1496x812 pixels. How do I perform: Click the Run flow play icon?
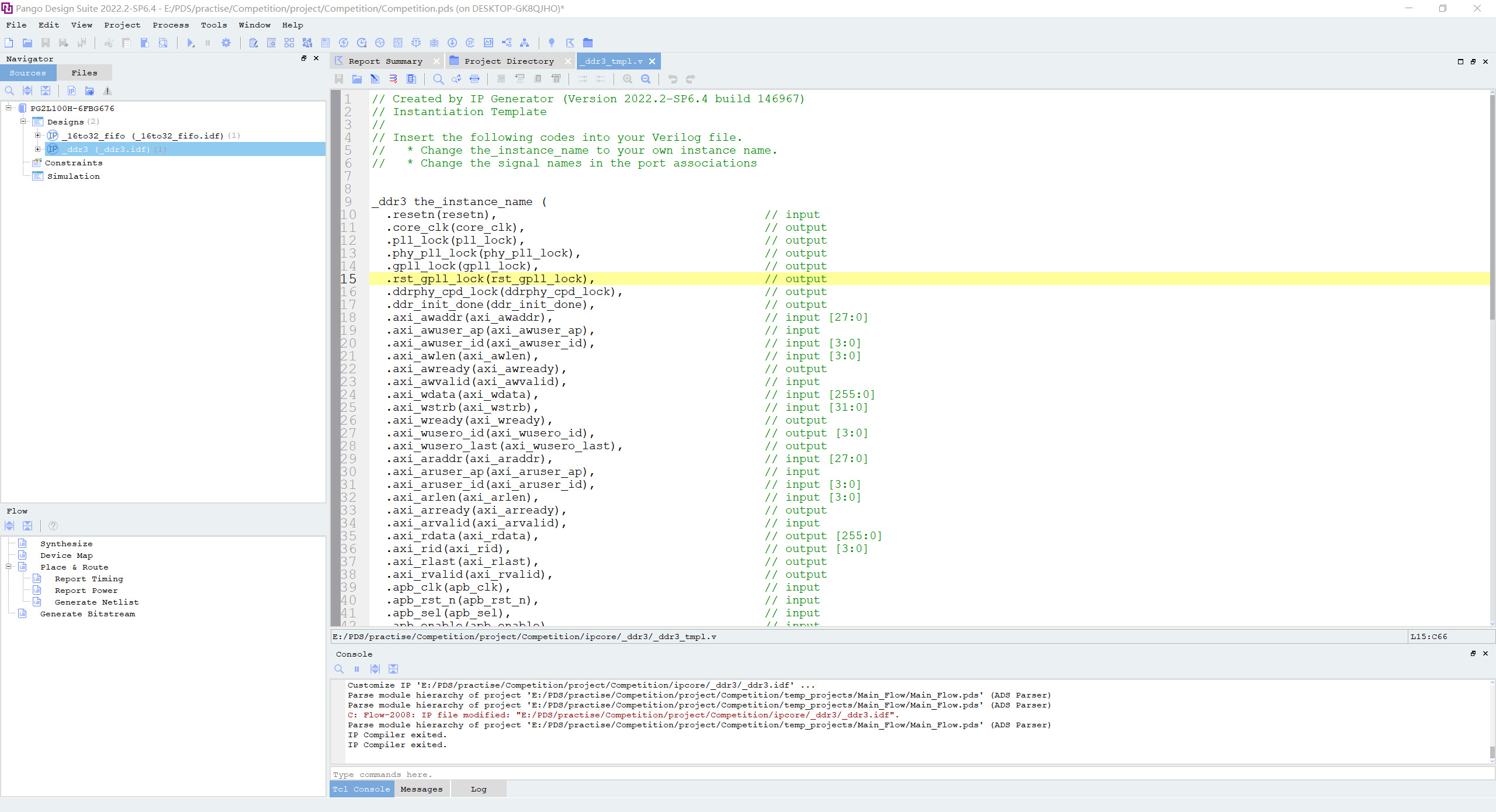(x=190, y=43)
